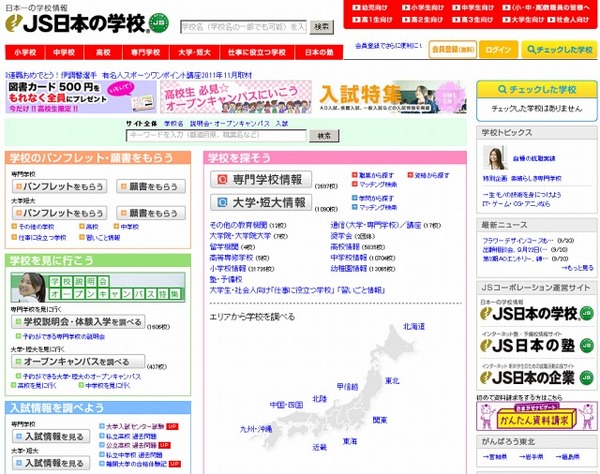
Task: Click the woman photo in 学校トピックス
Action: (495, 158)
